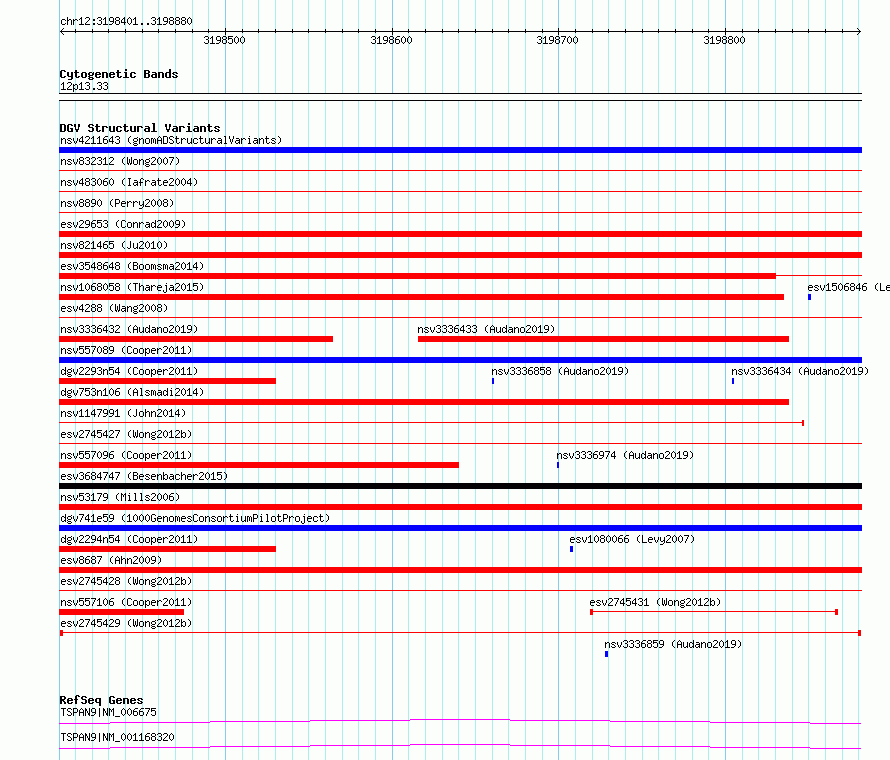Open esv3684747 (Besenbacher2015) variant label
The width and height of the screenshot is (890, 760).
(x=144, y=476)
